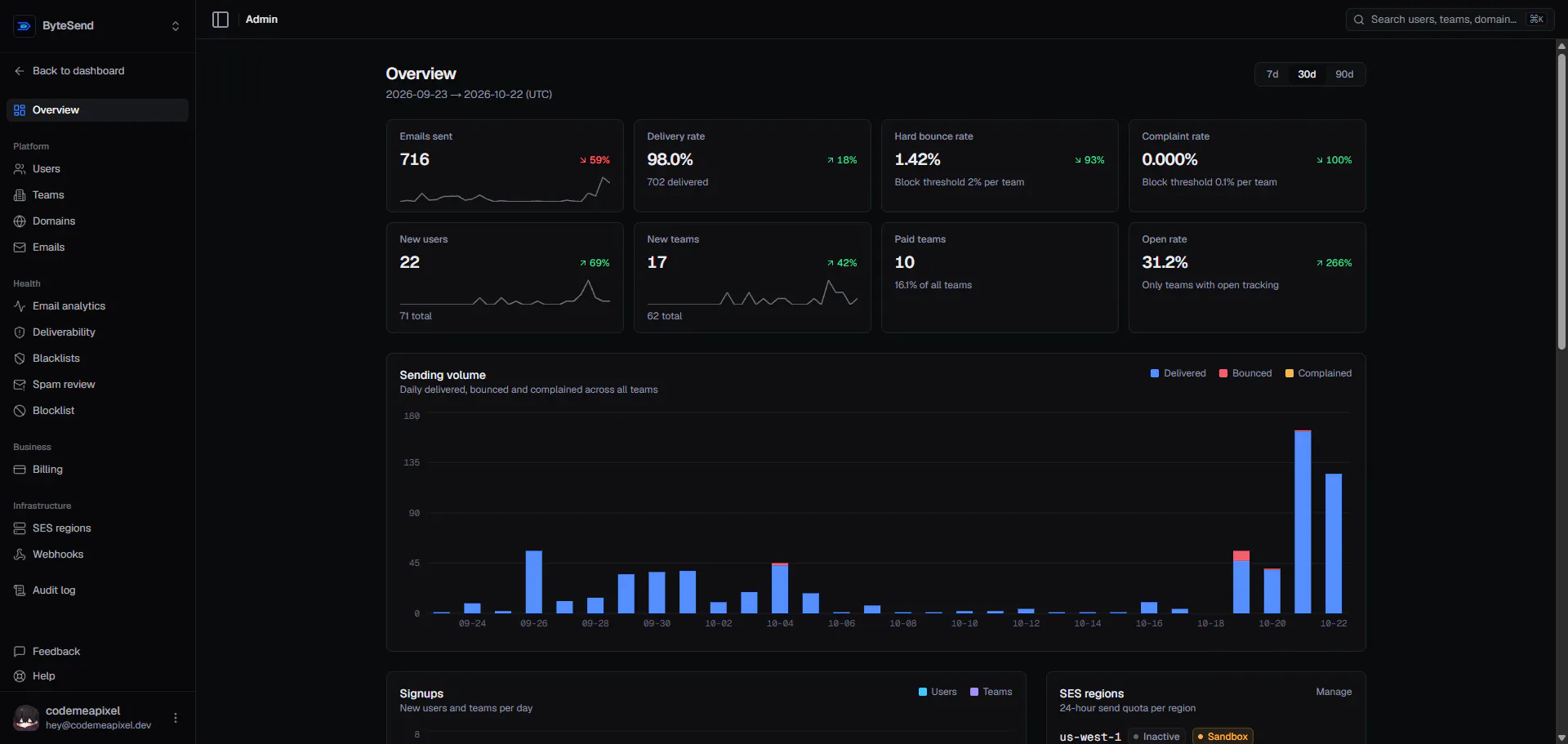This screenshot has width=1568, height=744.
Task: Open Blacklists via its icon
Action: click(20, 359)
